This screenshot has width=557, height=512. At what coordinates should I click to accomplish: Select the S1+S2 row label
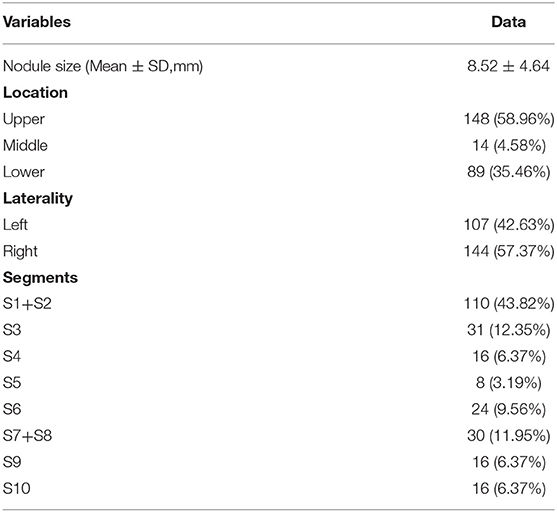click(x=27, y=304)
